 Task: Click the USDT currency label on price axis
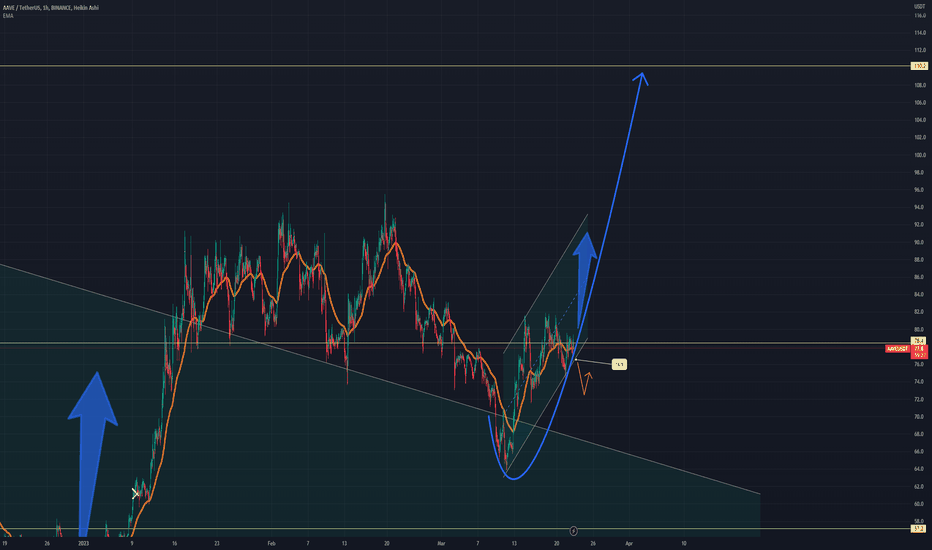919,7
